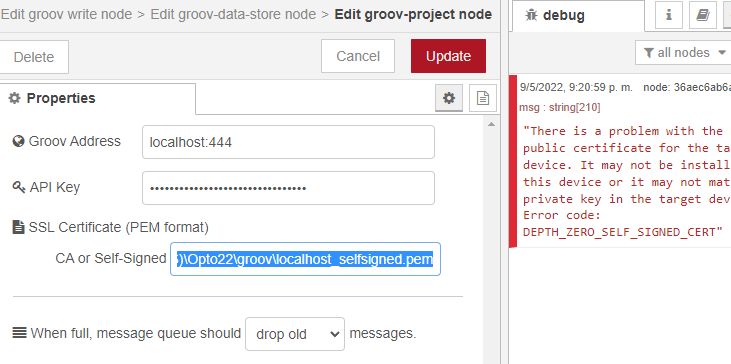Open node settings gear icon
Image resolution: width=731 pixels, height=364 pixels.
449,98
